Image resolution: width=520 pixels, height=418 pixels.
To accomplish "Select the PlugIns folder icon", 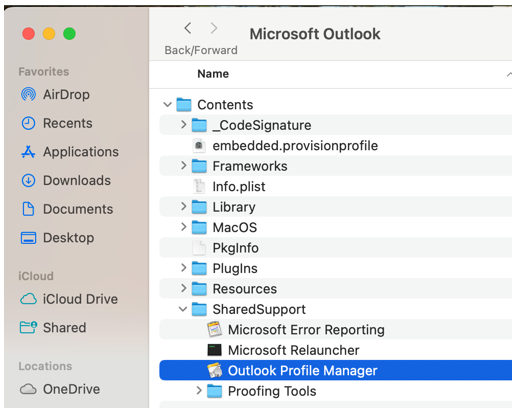I will pyautogui.click(x=199, y=268).
